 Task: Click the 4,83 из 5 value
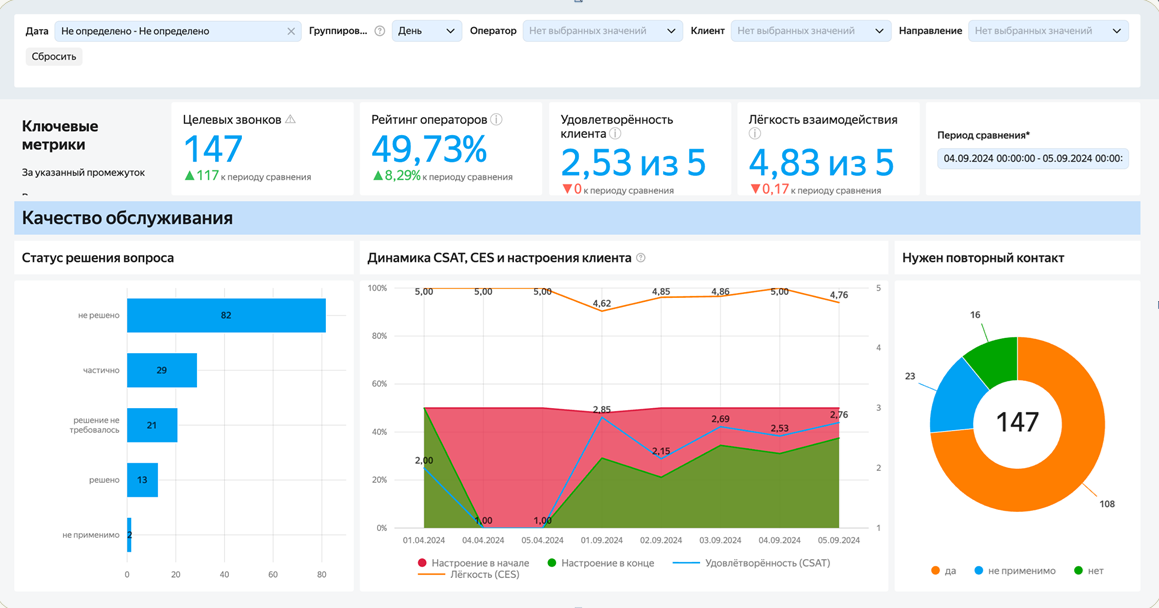[x=821, y=163]
